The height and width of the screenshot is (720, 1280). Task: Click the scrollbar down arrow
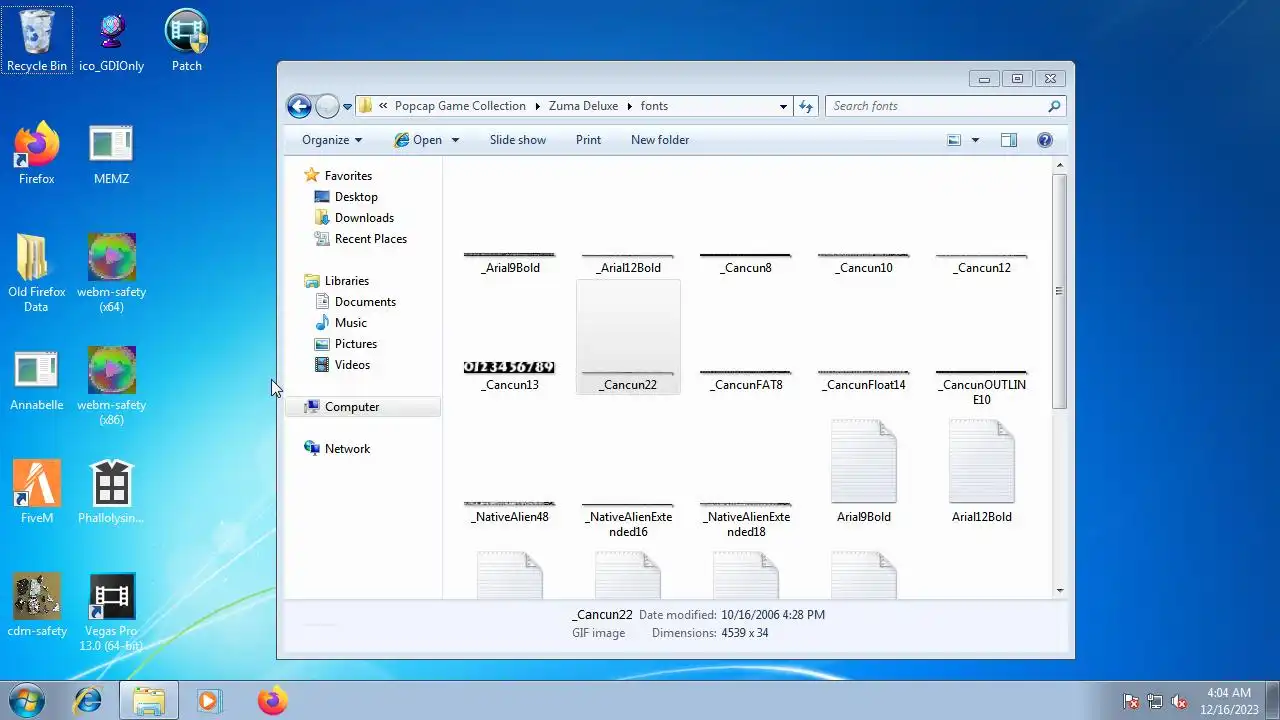(1059, 590)
